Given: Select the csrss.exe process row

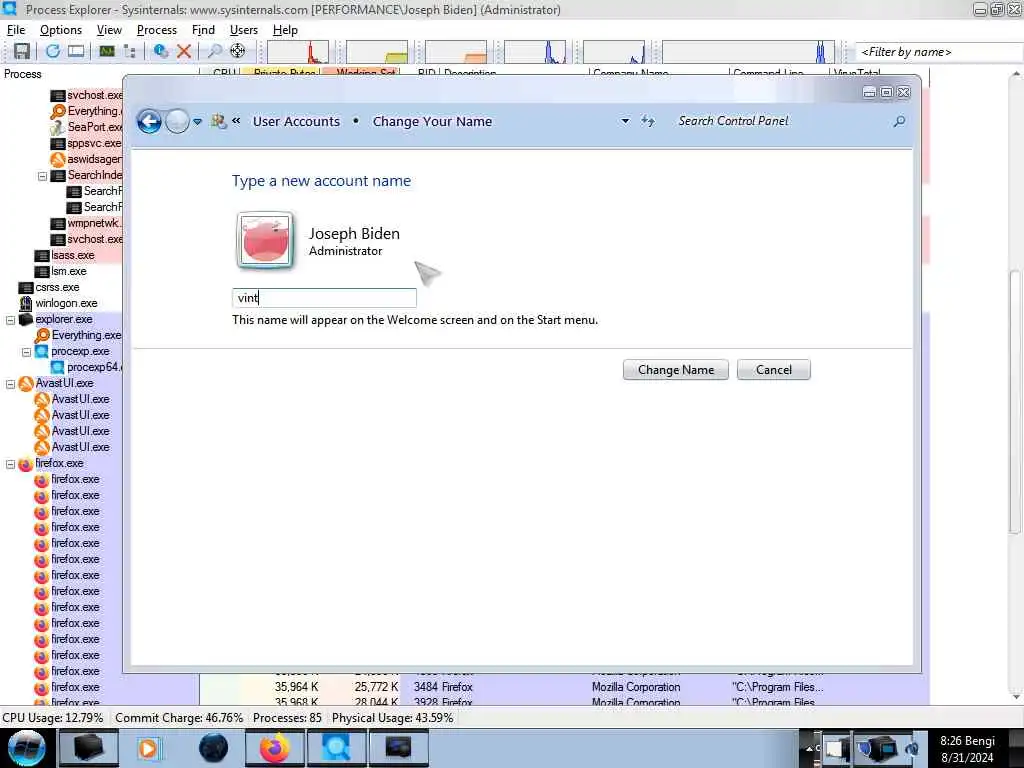Looking at the screenshot, I should pos(57,287).
